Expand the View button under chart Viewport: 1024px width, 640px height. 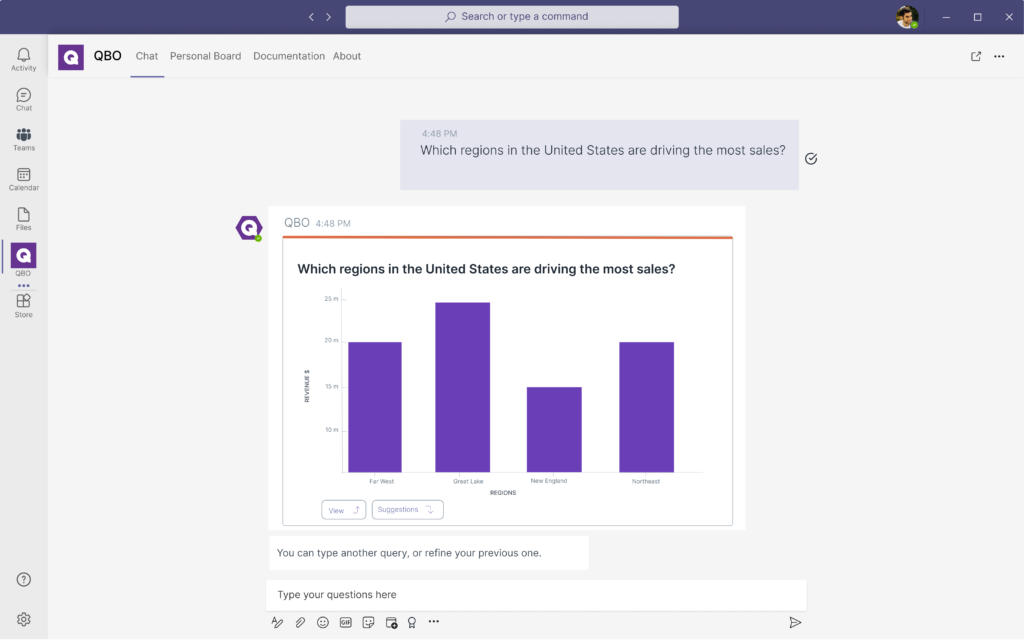pos(343,510)
